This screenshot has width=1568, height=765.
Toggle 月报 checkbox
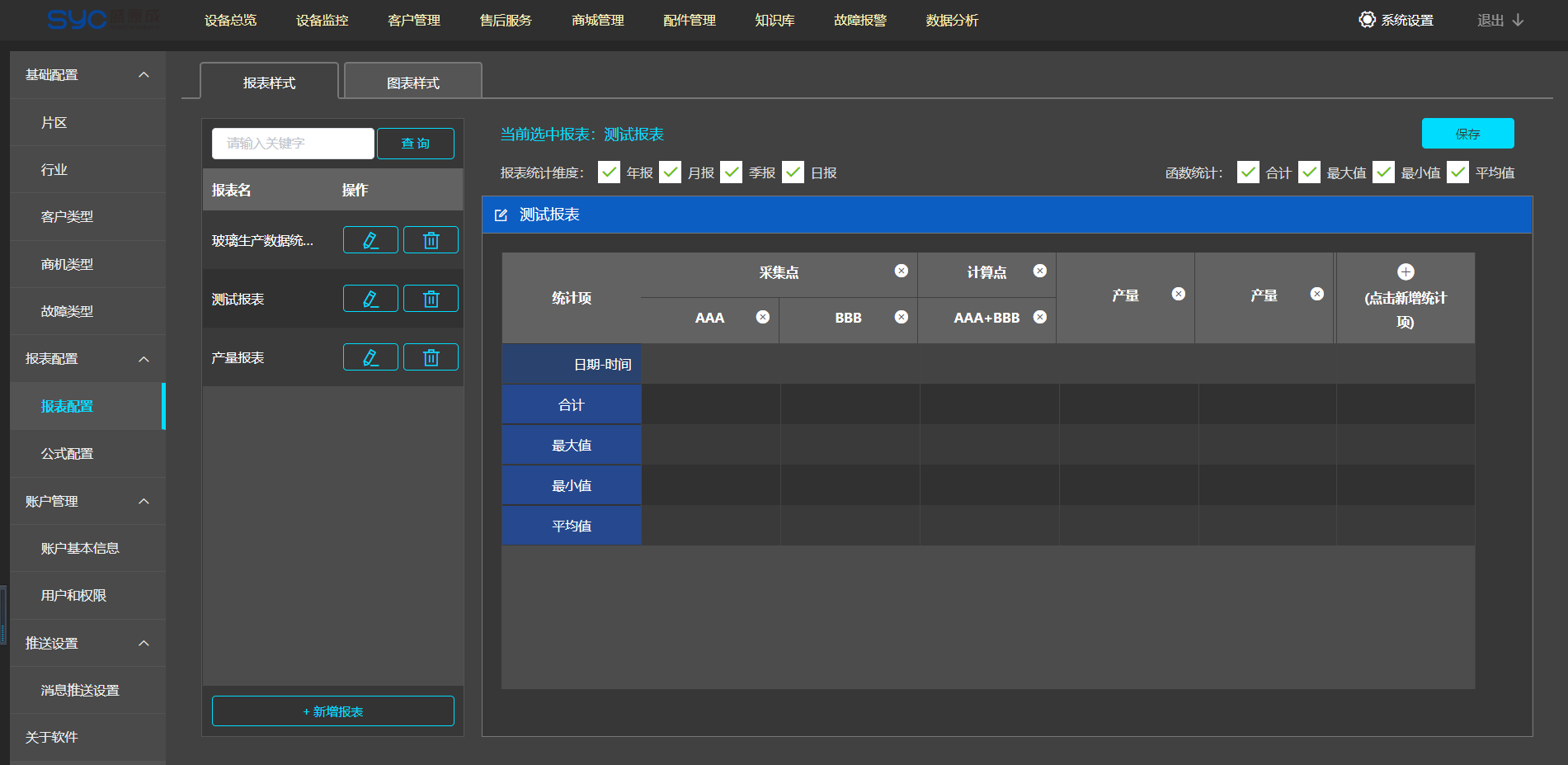point(671,172)
